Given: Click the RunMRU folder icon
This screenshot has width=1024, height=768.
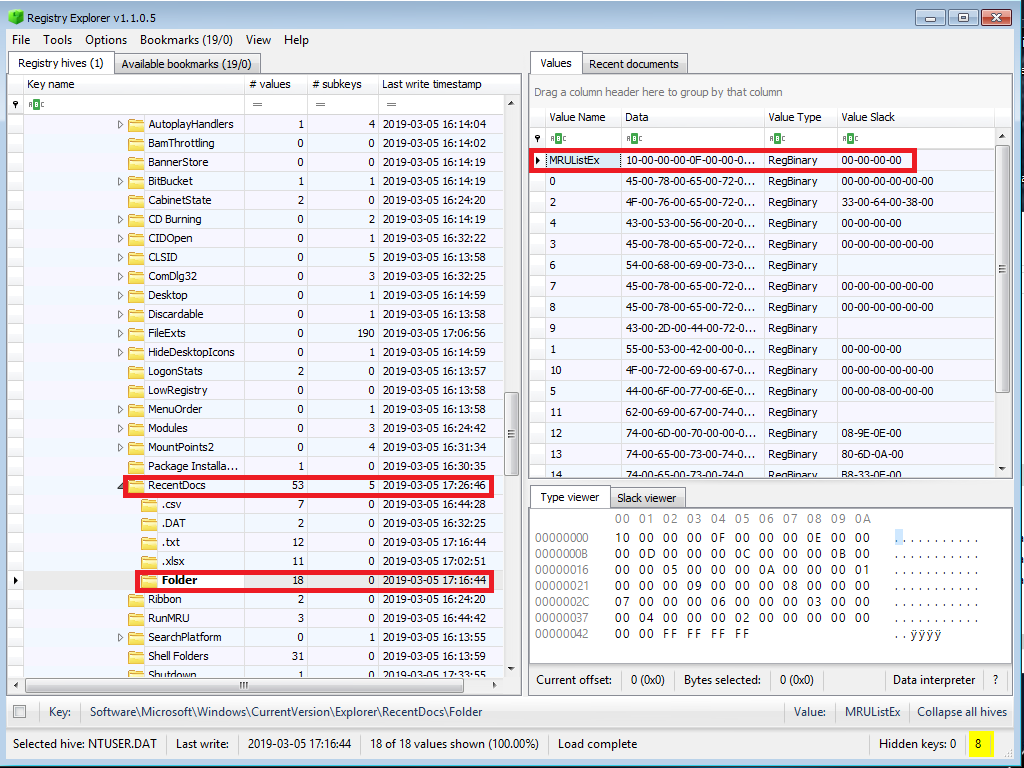Looking at the screenshot, I should (137, 618).
